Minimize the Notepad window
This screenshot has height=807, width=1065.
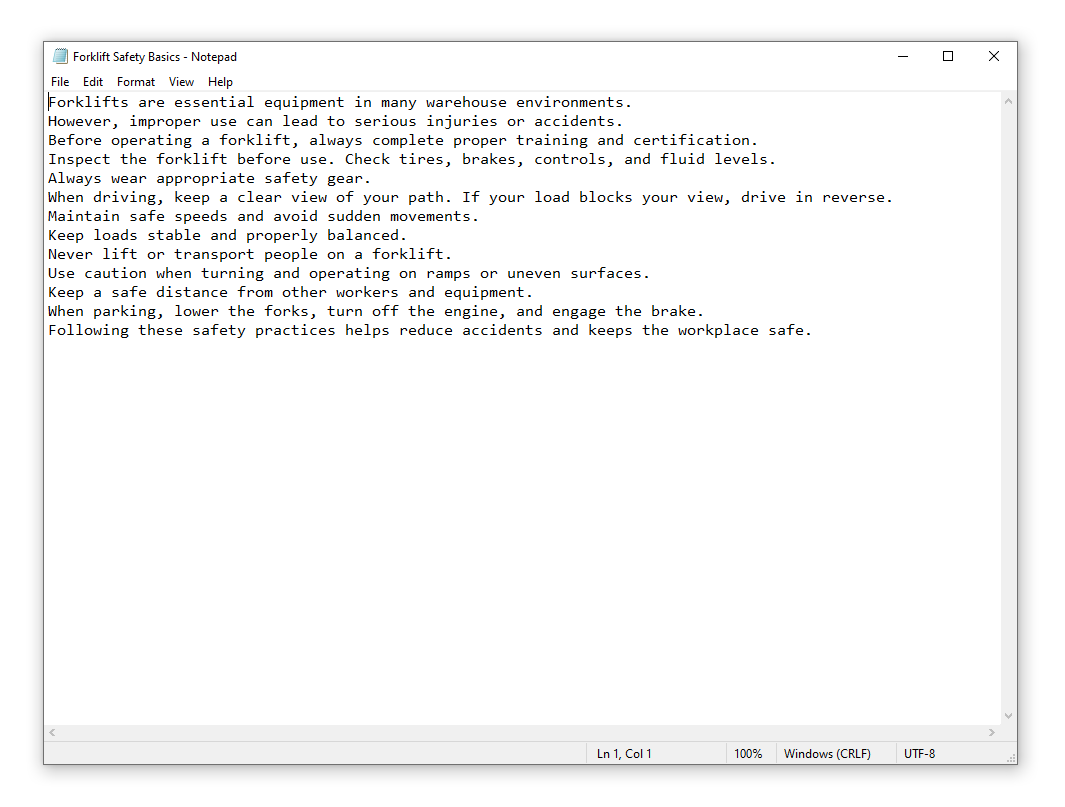tap(903, 56)
